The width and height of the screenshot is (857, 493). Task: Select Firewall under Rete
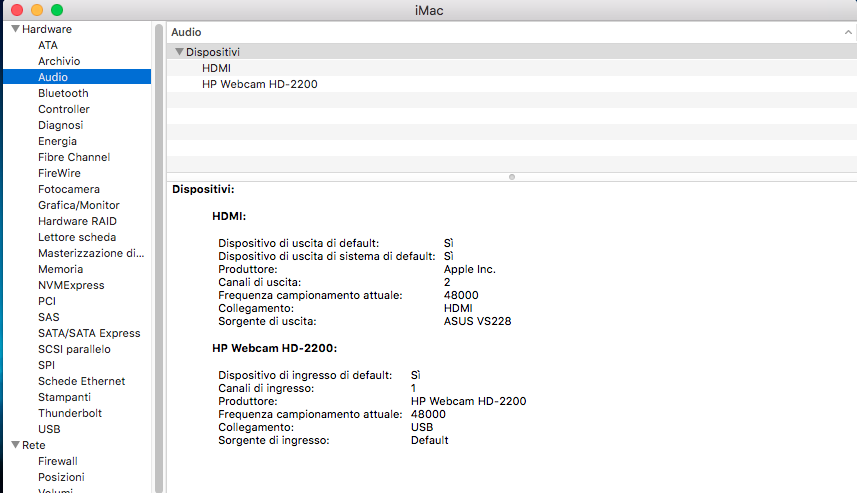click(x=58, y=461)
